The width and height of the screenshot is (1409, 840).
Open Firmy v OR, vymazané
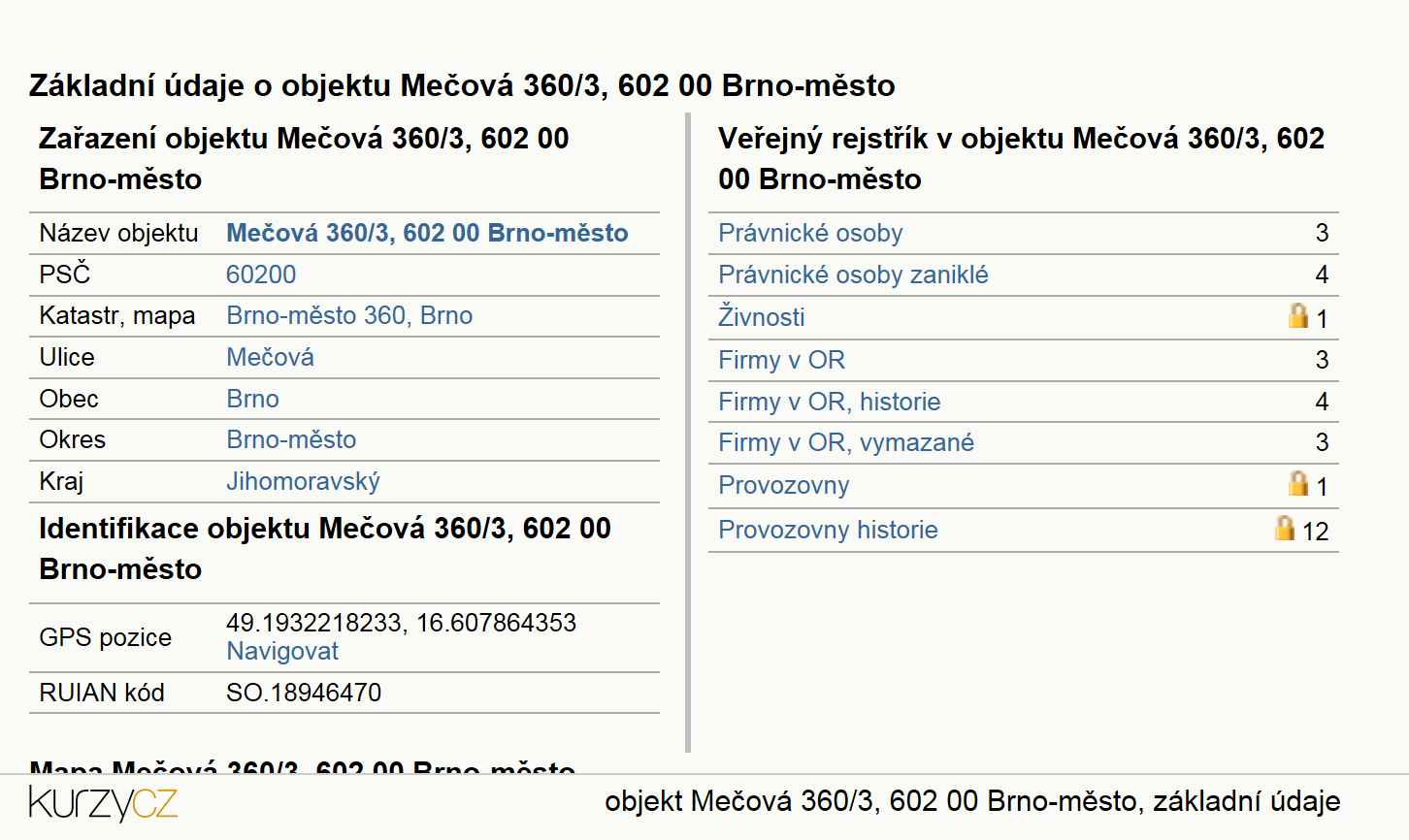point(846,442)
